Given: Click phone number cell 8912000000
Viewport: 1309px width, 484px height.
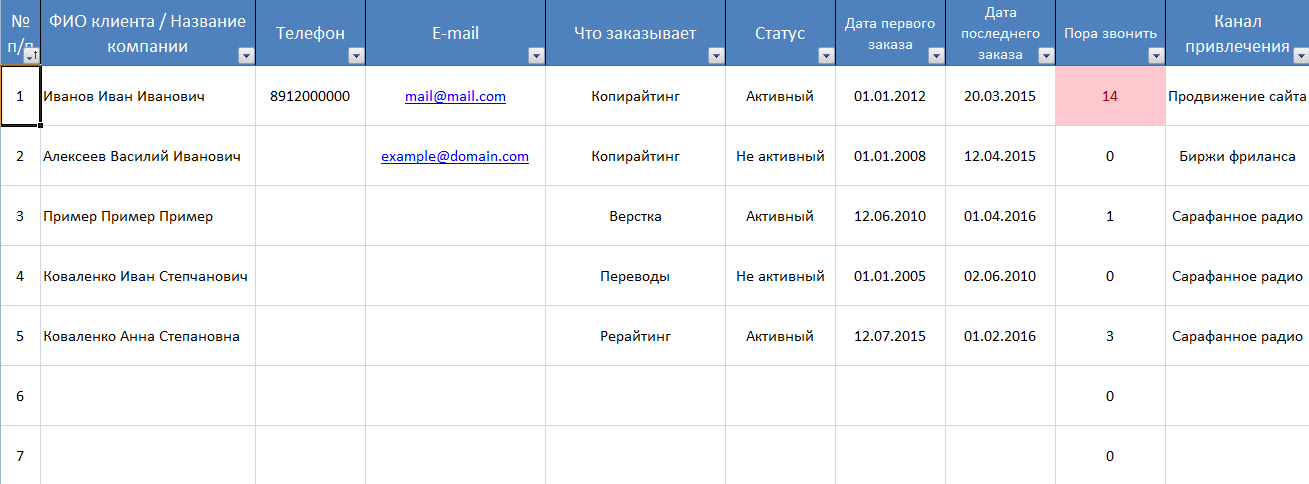Looking at the screenshot, I should coord(310,97).
